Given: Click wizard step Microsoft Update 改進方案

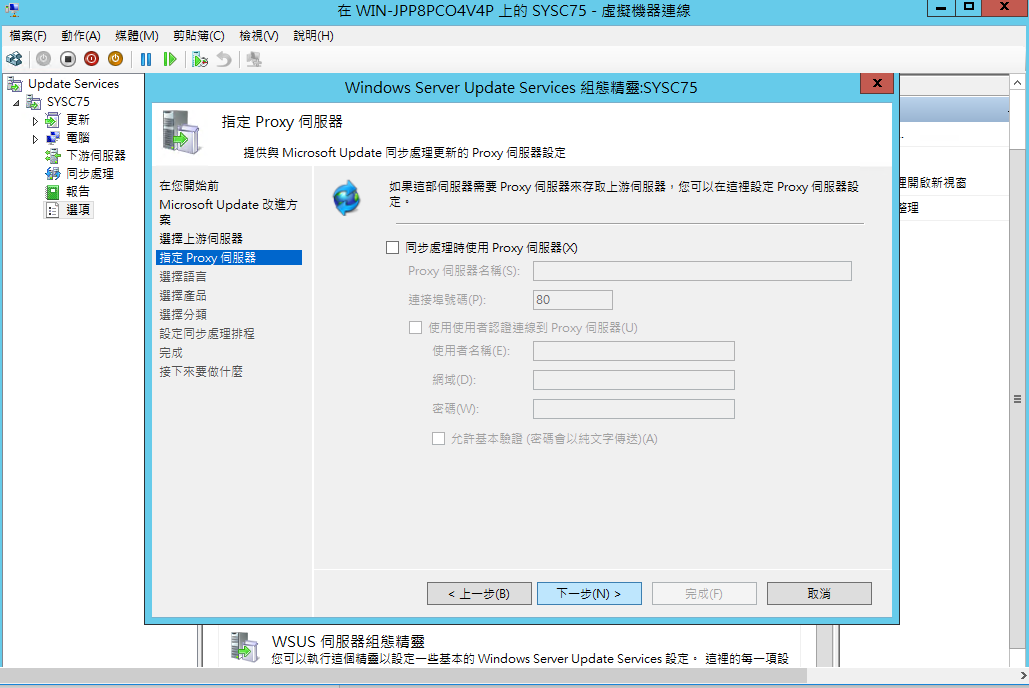Looking at the screenshot, I should tap(228, 211).
